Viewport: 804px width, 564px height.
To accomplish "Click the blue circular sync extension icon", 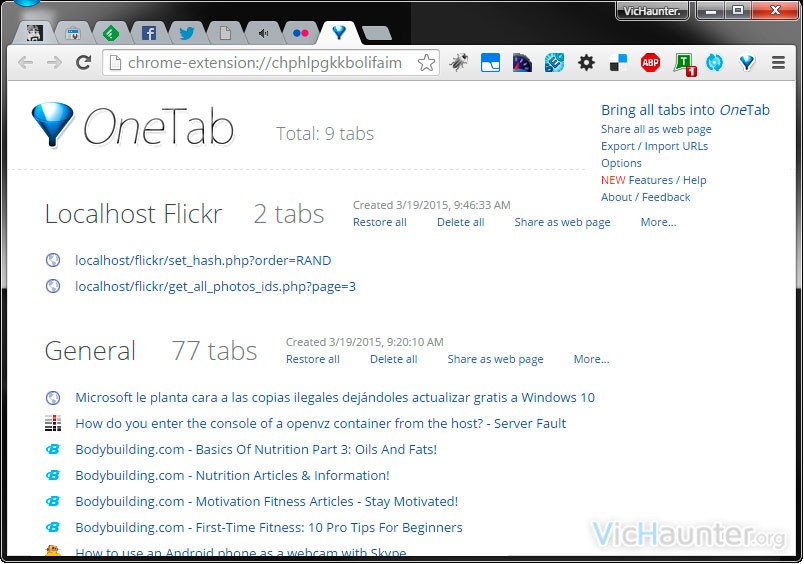I will 714,63.
